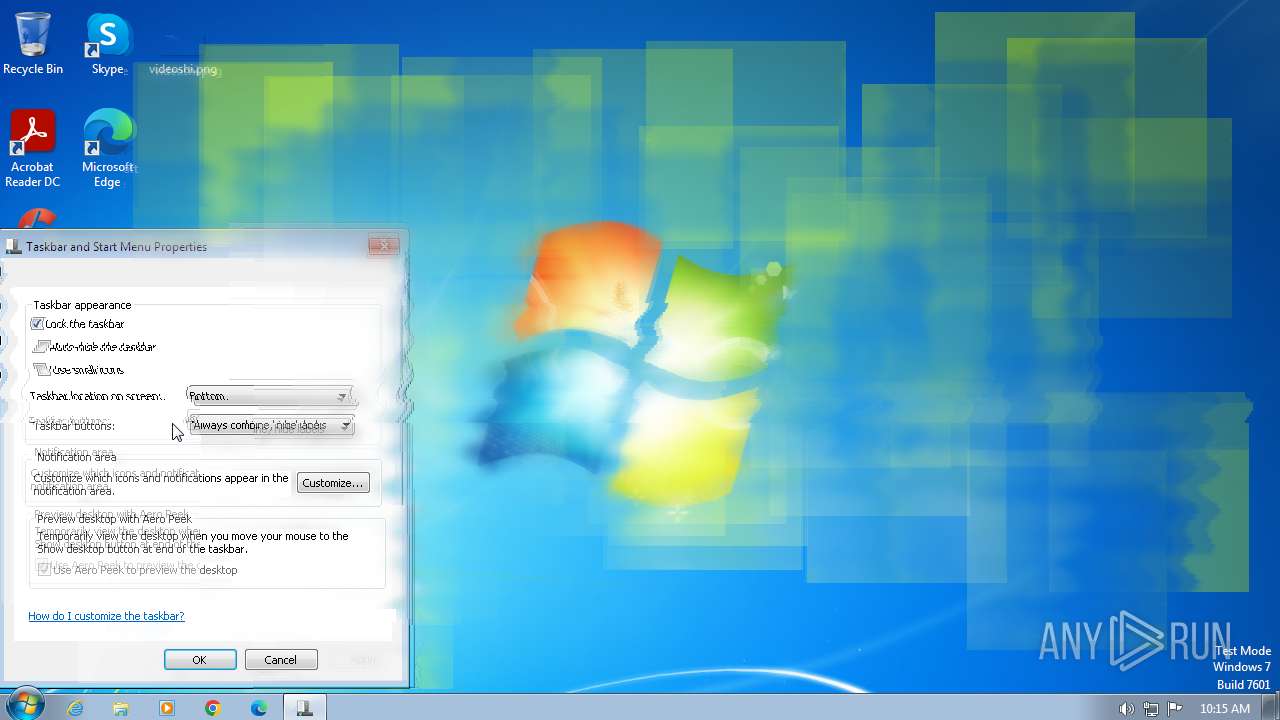Click the Cancel button

[281, 660]
